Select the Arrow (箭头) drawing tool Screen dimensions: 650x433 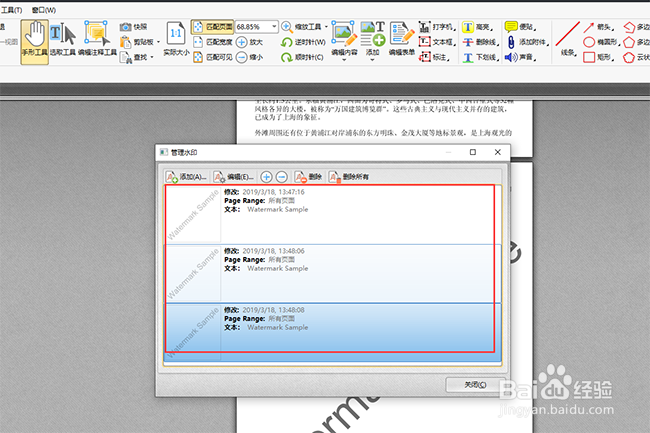(599, 27)
